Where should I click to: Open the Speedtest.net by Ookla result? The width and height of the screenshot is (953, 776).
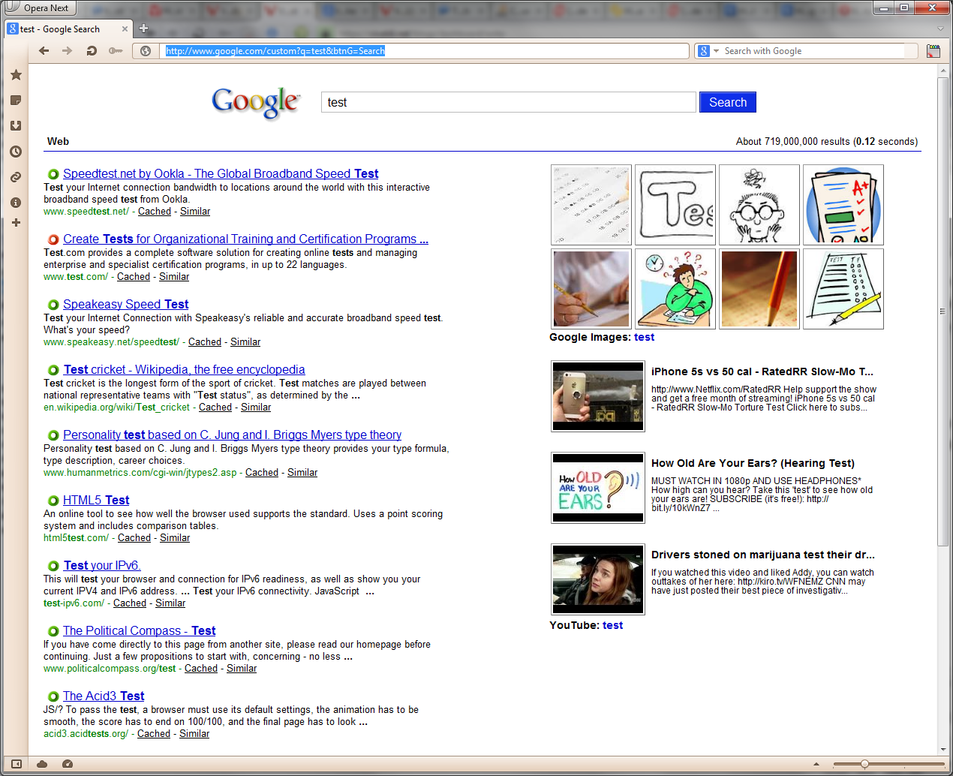coord(221,174)
